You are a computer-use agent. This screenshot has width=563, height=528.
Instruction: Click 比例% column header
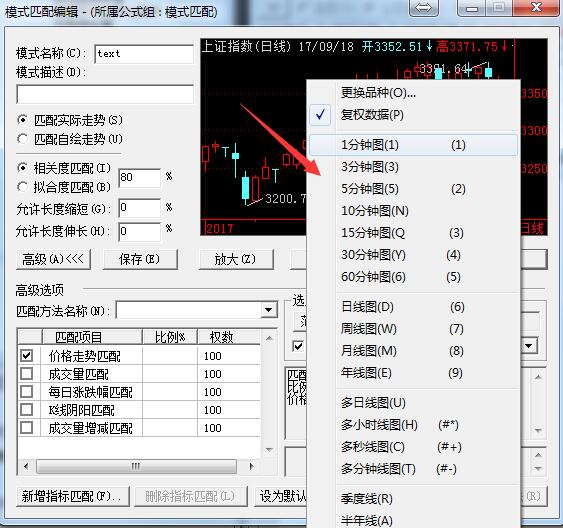170,337
